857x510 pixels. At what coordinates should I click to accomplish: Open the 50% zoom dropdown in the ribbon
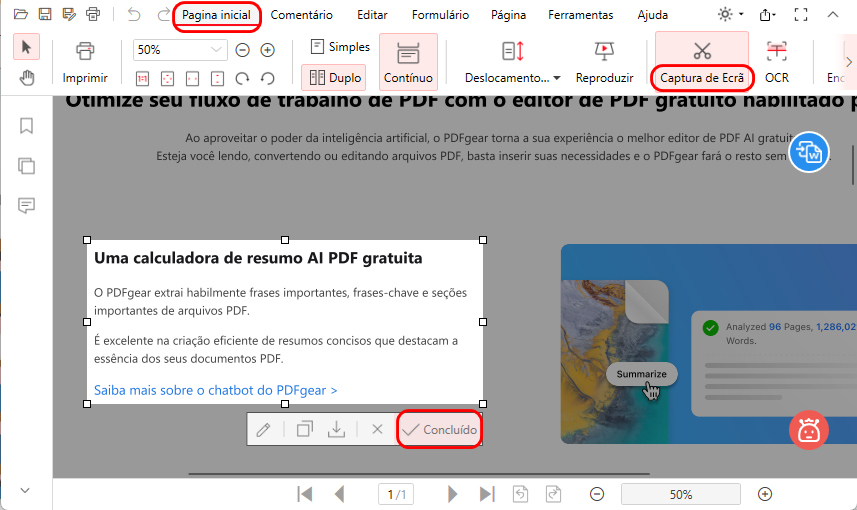[180, 50]
